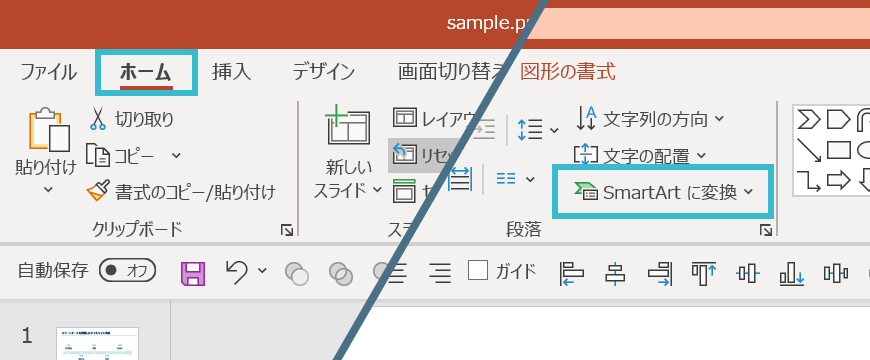This screenshot has height=360, width=870.
Task: Click the クリップボード group label
Action: point(138,229)
